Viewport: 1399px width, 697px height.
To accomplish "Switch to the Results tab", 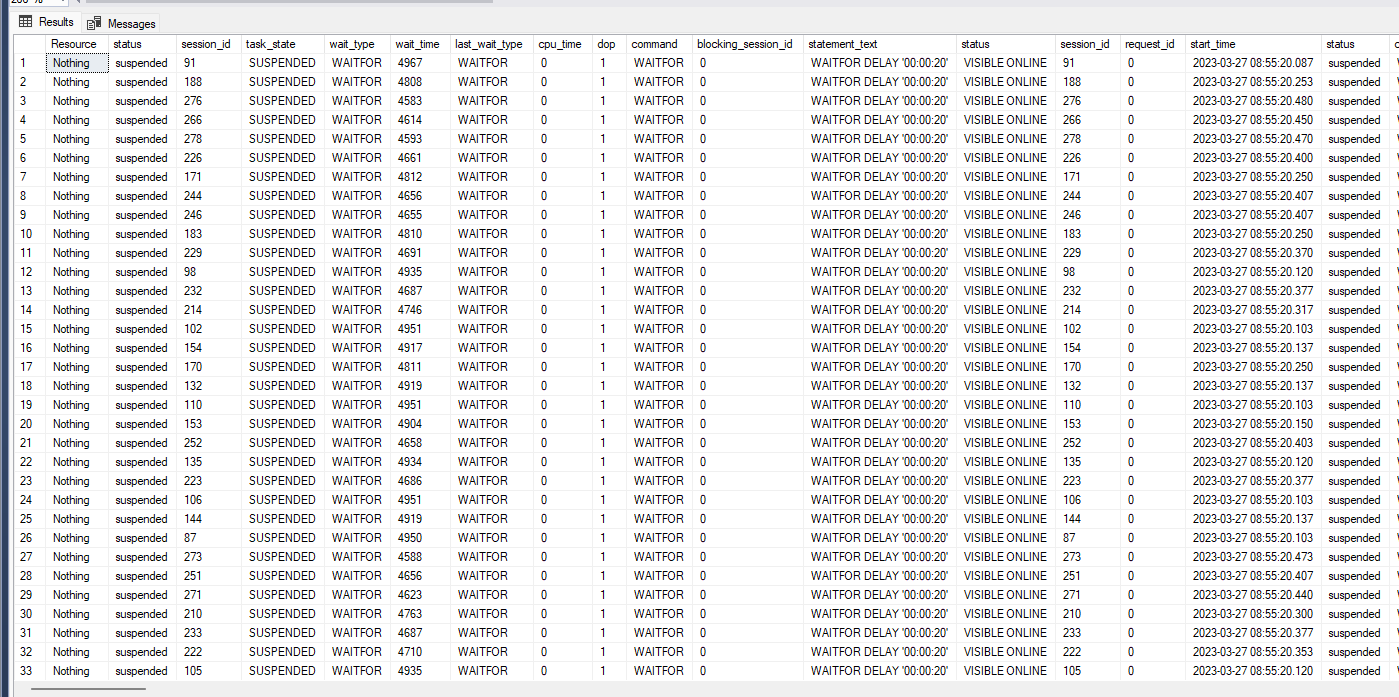I will click(x=46, y=22).
